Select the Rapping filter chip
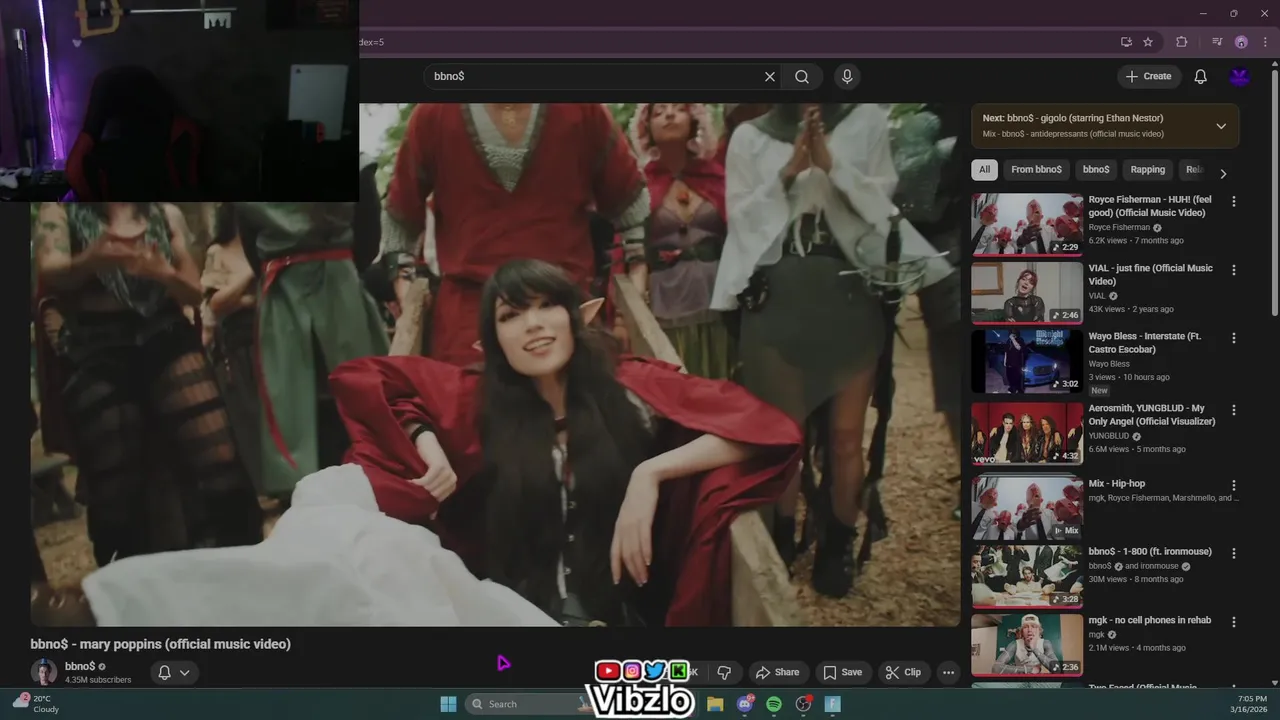Viewport: 1280px width, 720px height. (x=1148, y=169)
